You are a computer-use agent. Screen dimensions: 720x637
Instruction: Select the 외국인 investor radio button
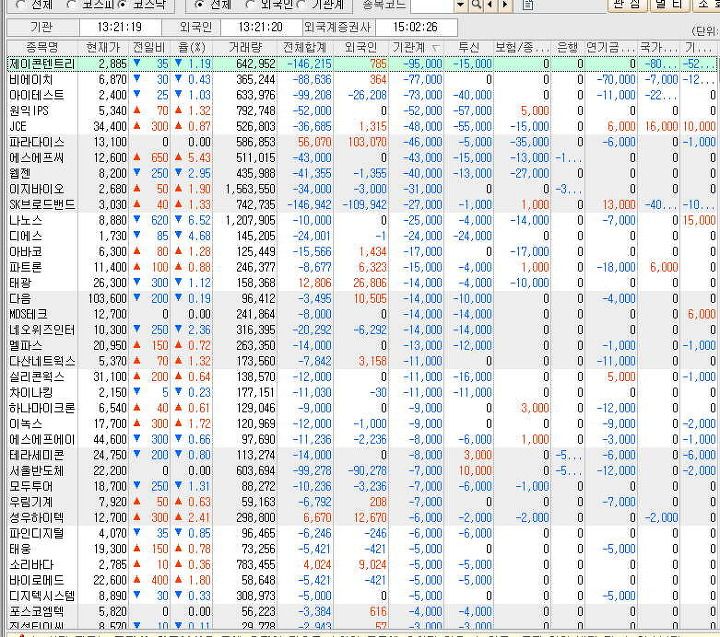250,5
